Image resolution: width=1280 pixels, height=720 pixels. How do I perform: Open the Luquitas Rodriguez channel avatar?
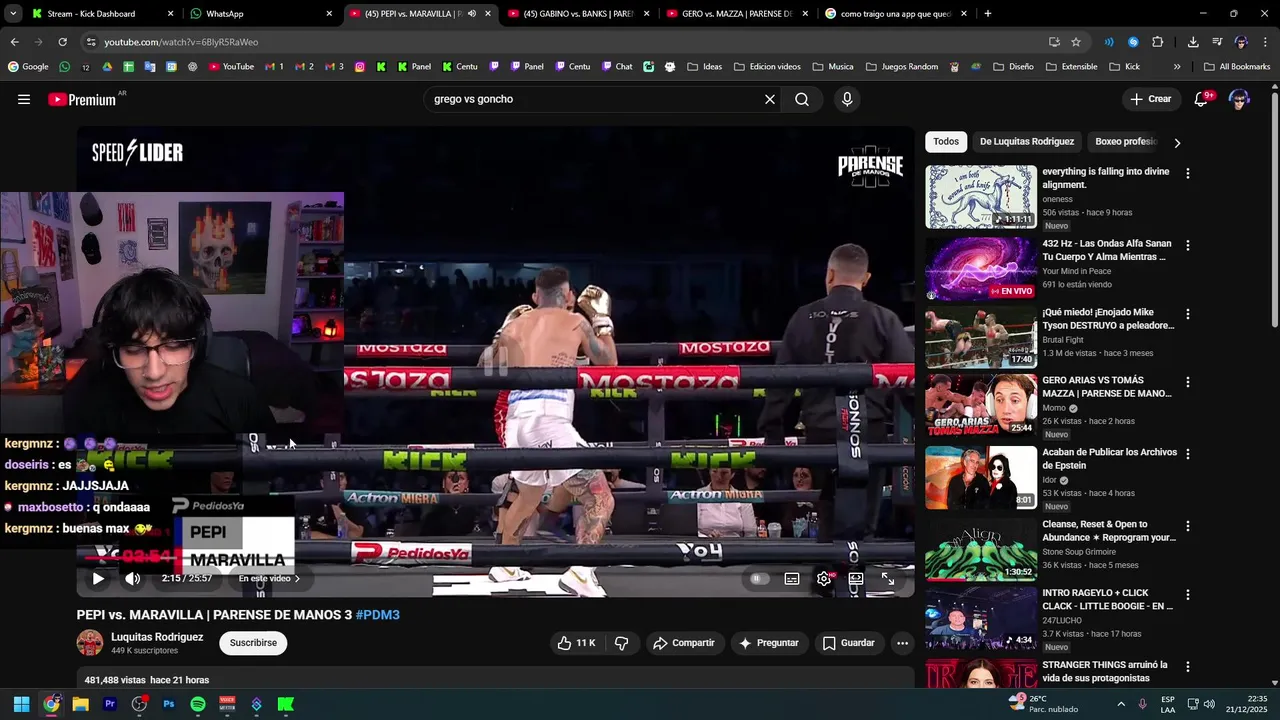point(90,643)
